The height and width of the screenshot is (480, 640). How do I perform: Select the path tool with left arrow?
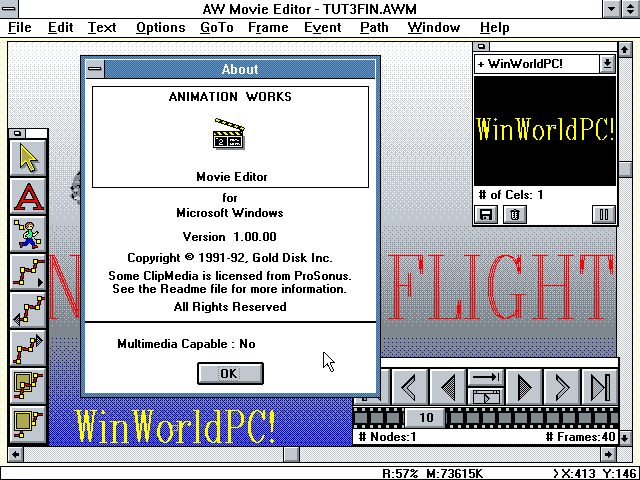point(28,311)
